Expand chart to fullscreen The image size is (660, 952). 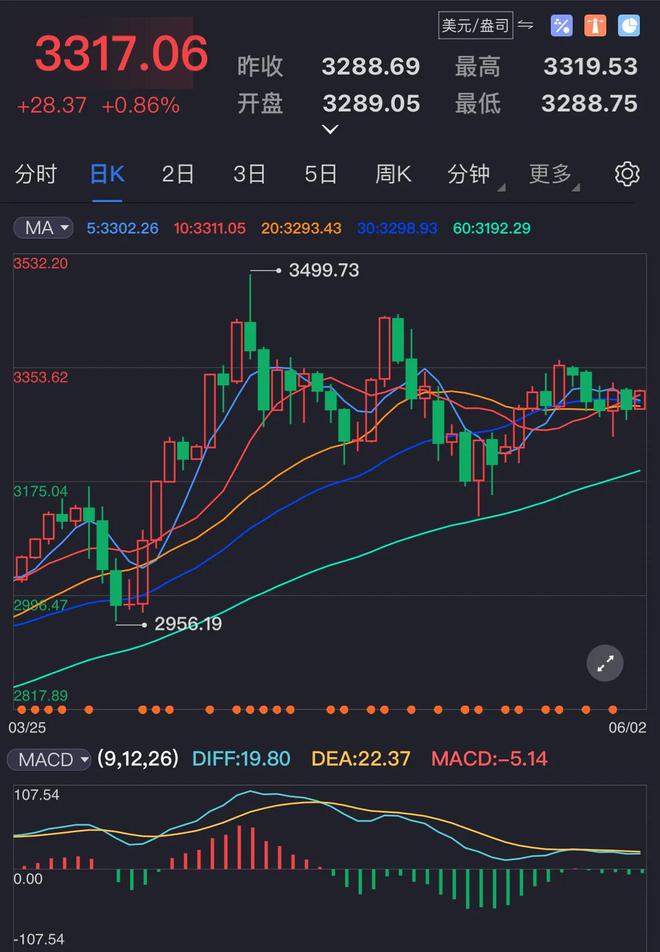(605, 663)
